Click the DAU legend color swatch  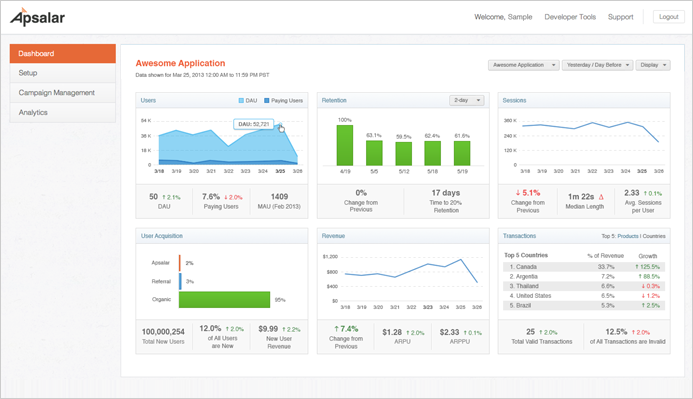point(241,101)
